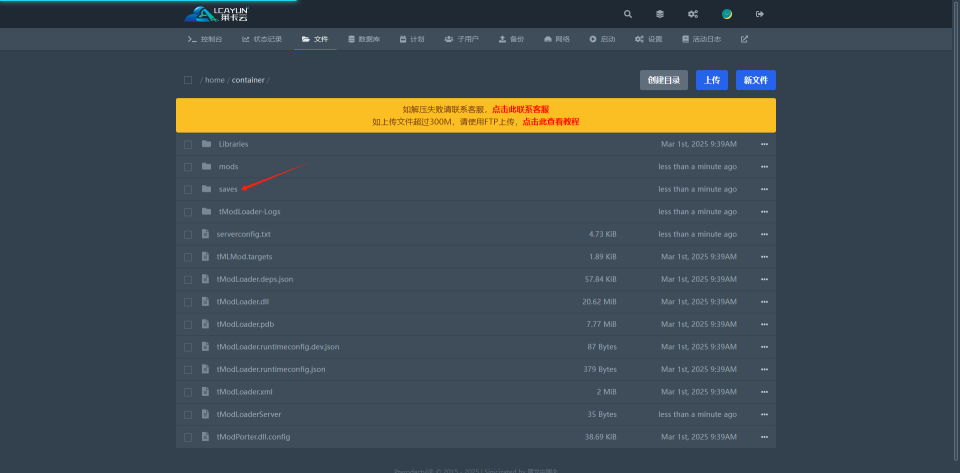Open the tModLoader-Logs folder
The width and height of the screenshot is (960, 473).
pos(249,212)
